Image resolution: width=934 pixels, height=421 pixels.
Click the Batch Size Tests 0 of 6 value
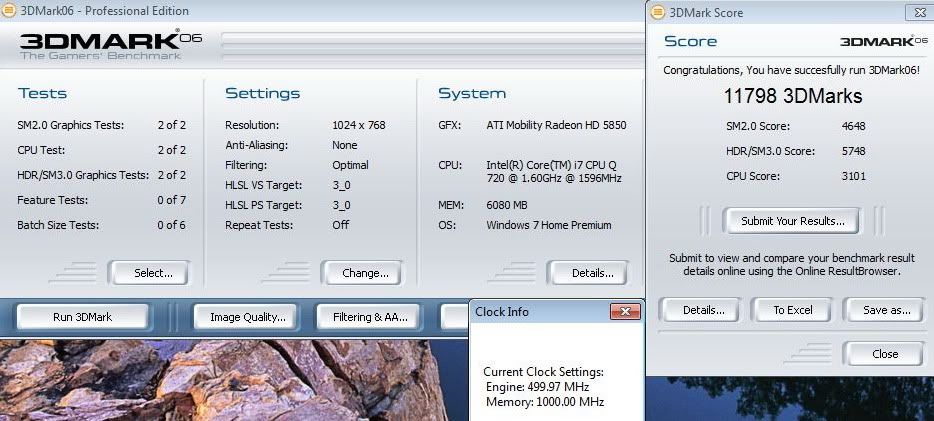172,225
